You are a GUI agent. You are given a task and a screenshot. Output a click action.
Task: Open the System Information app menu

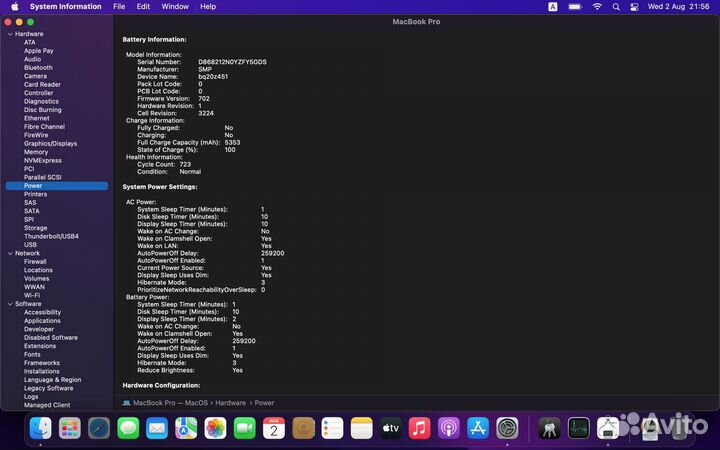tap(66, 6)
